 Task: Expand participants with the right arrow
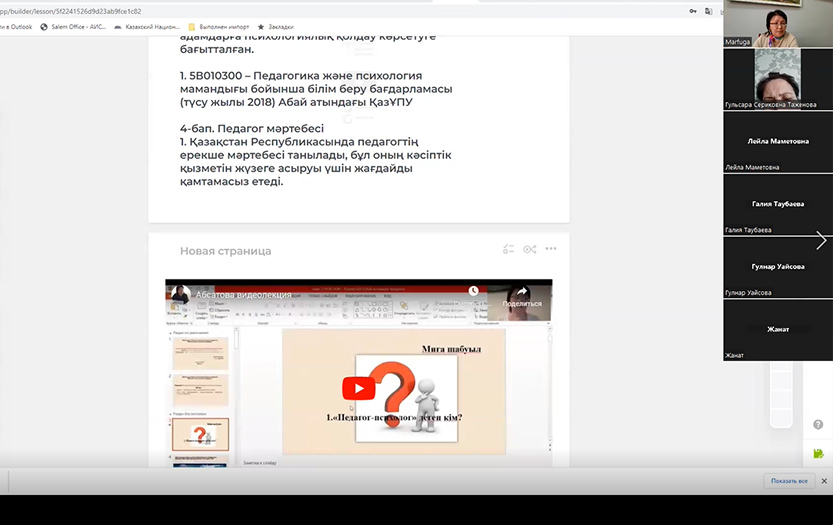click(x=821, y=240)
